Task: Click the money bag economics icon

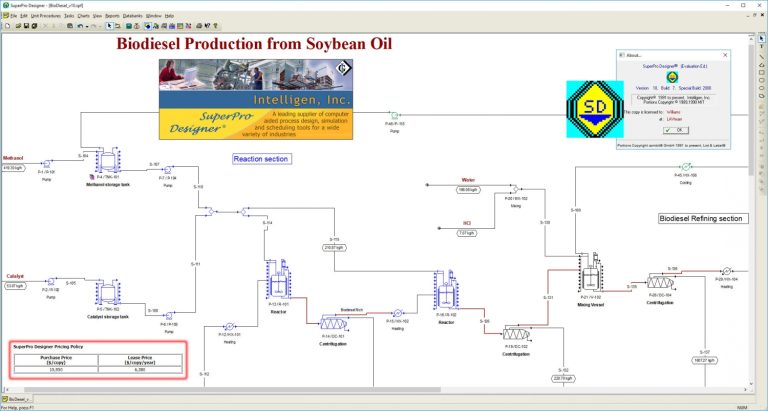Action: pos(137,25)
